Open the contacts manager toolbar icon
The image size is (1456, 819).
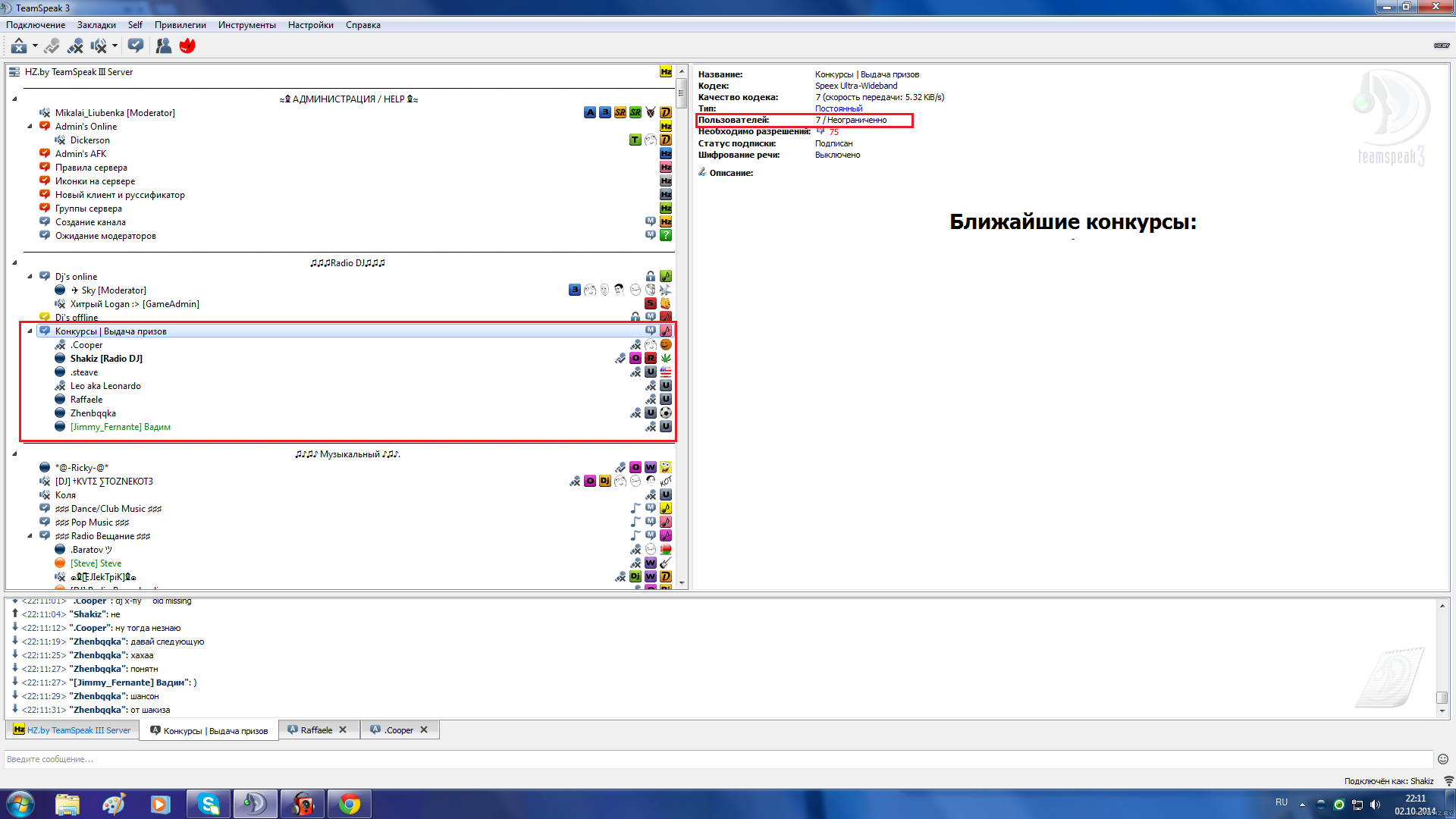[163, 46]
